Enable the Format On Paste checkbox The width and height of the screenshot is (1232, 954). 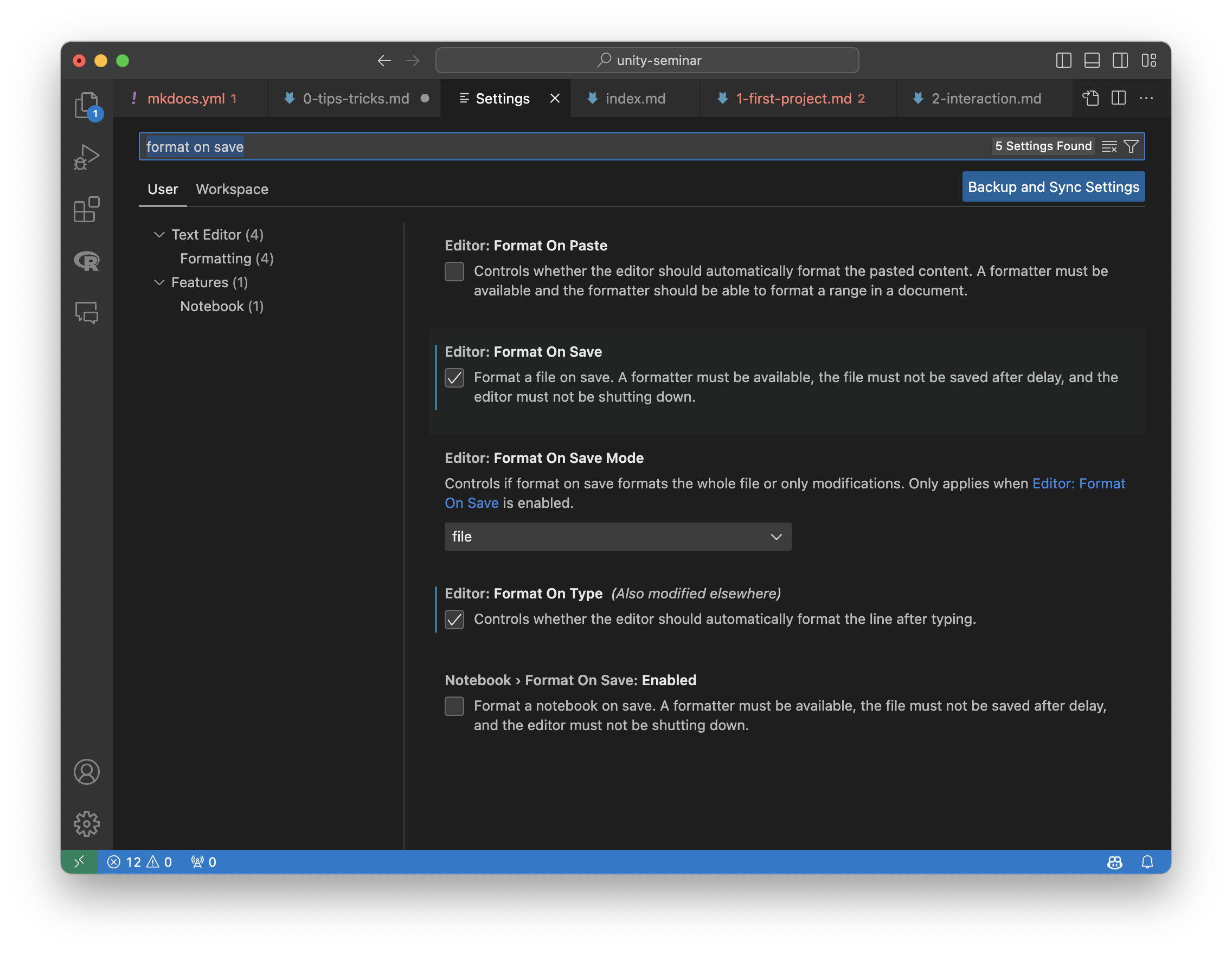(454, 271)
